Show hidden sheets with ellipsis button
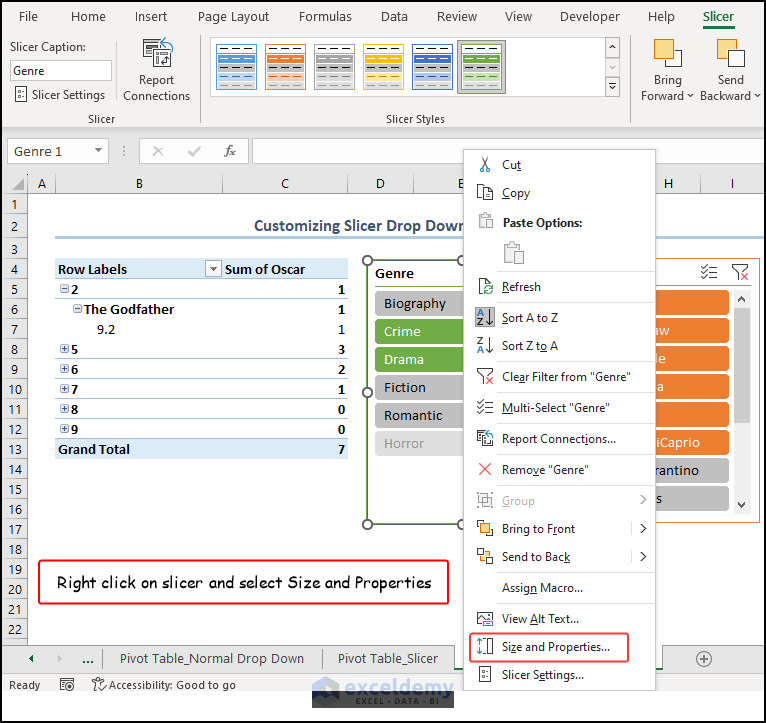 [x=87, y=659]
